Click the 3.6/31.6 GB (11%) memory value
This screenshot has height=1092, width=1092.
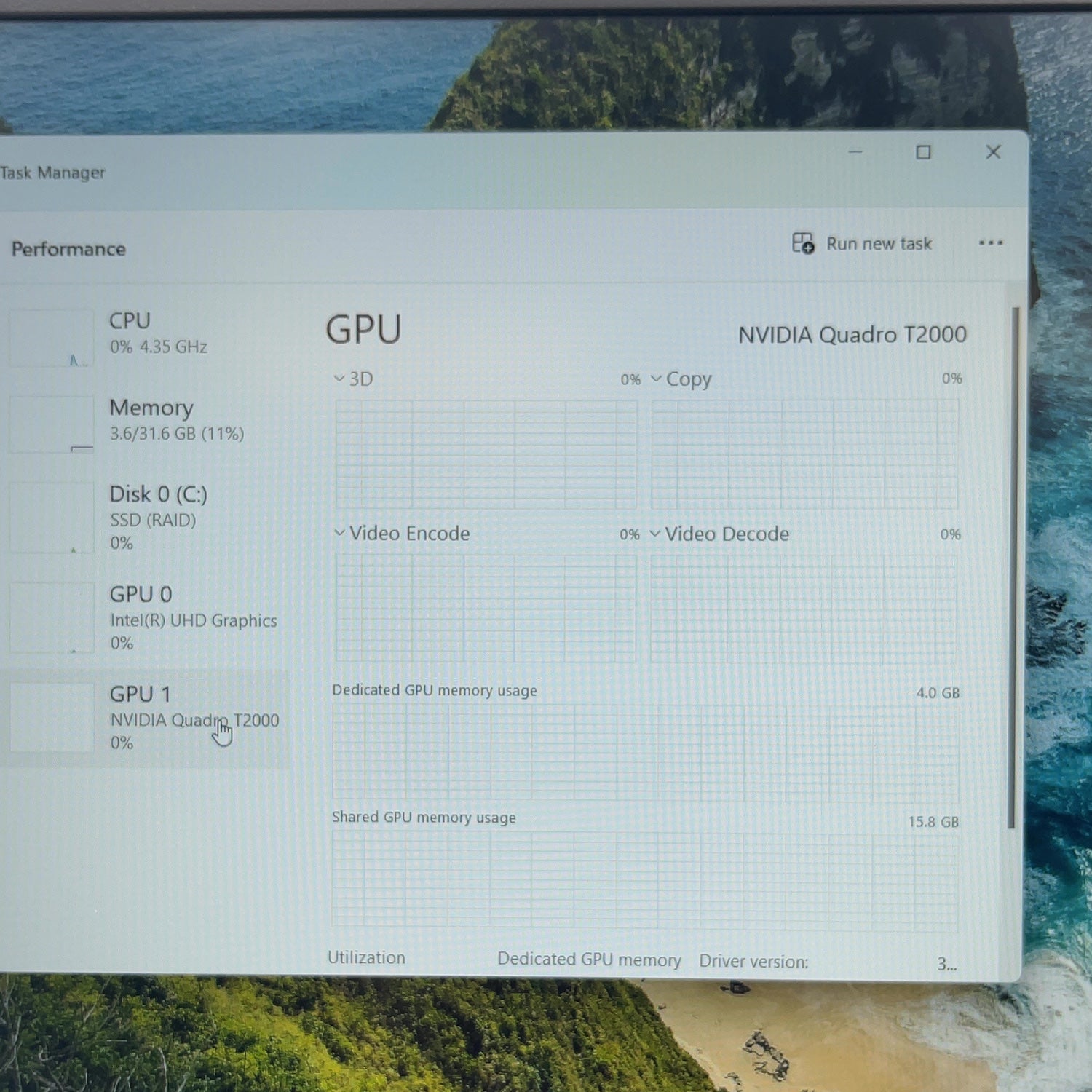177,434
